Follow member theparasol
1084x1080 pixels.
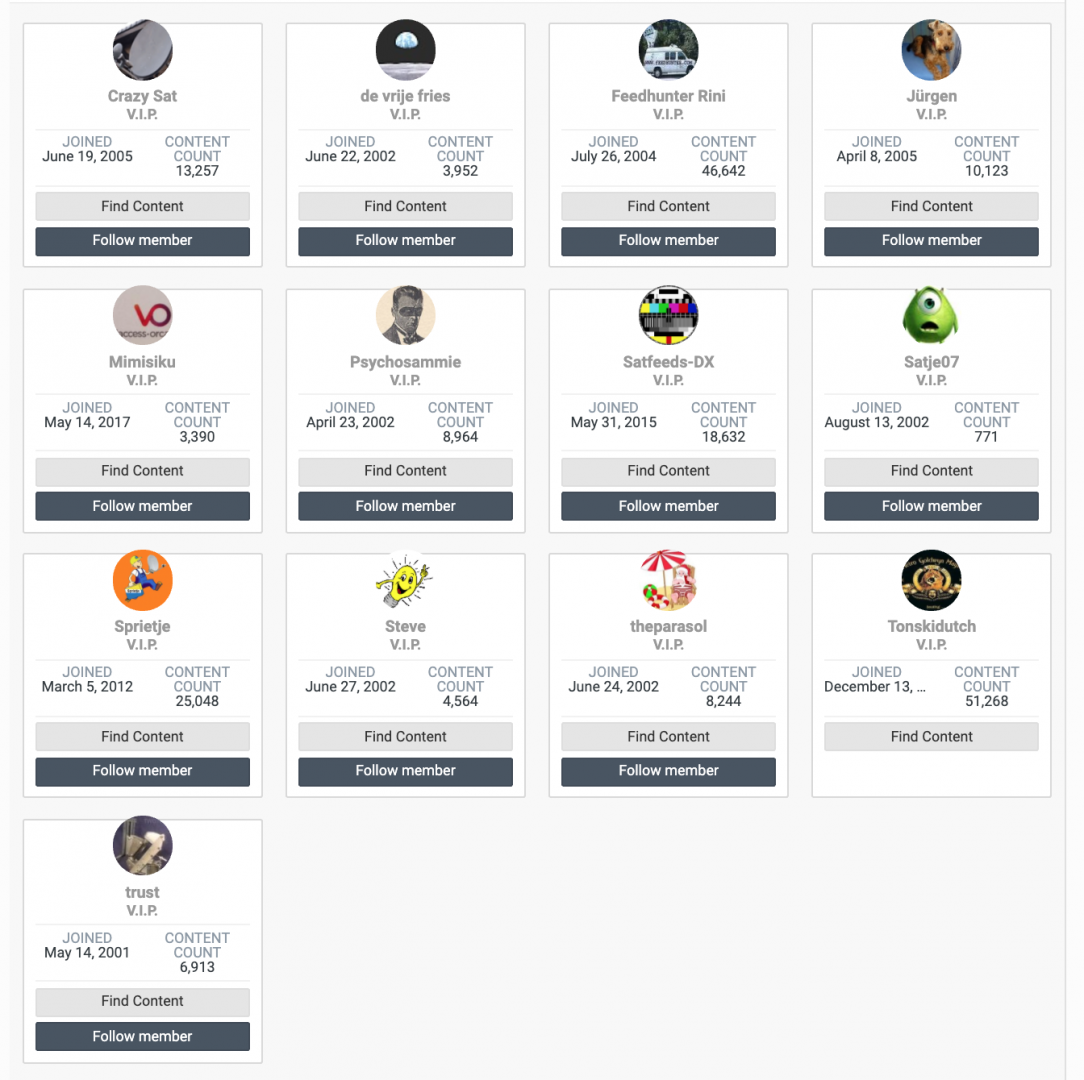click(668, 771)
